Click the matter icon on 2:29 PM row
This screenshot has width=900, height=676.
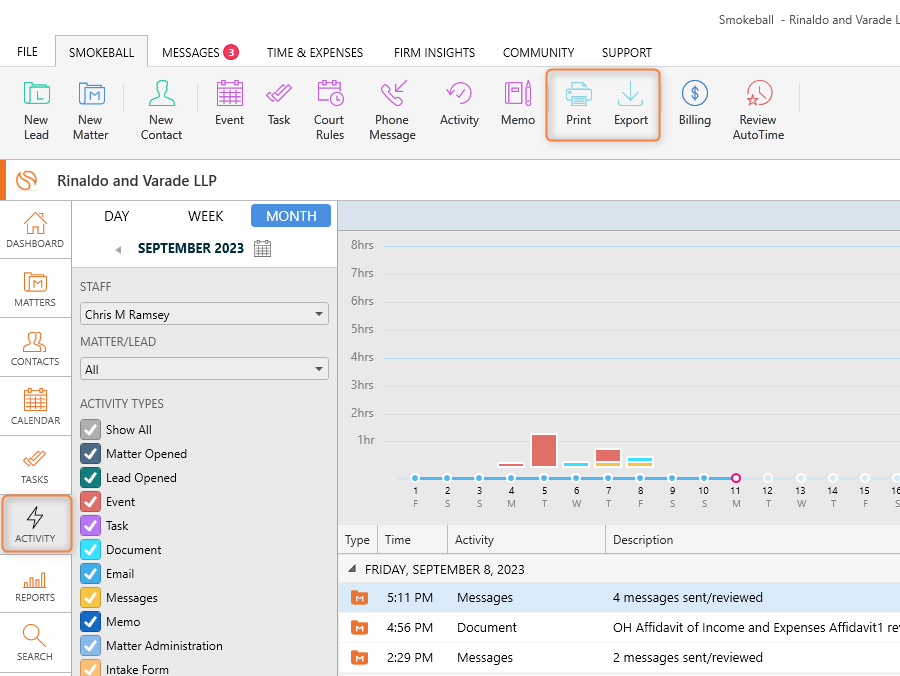359,657
